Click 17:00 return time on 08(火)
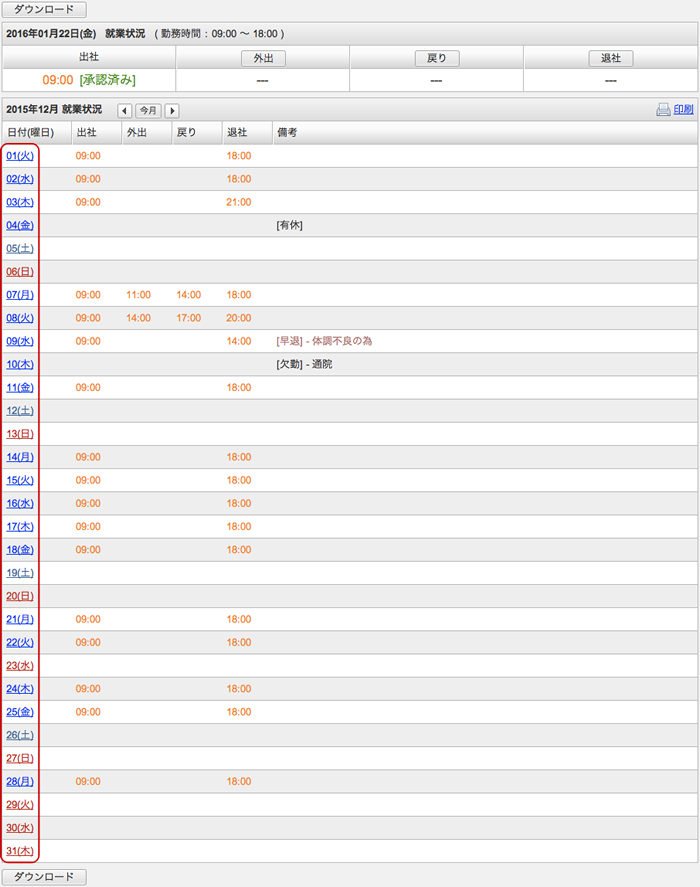 188,318
